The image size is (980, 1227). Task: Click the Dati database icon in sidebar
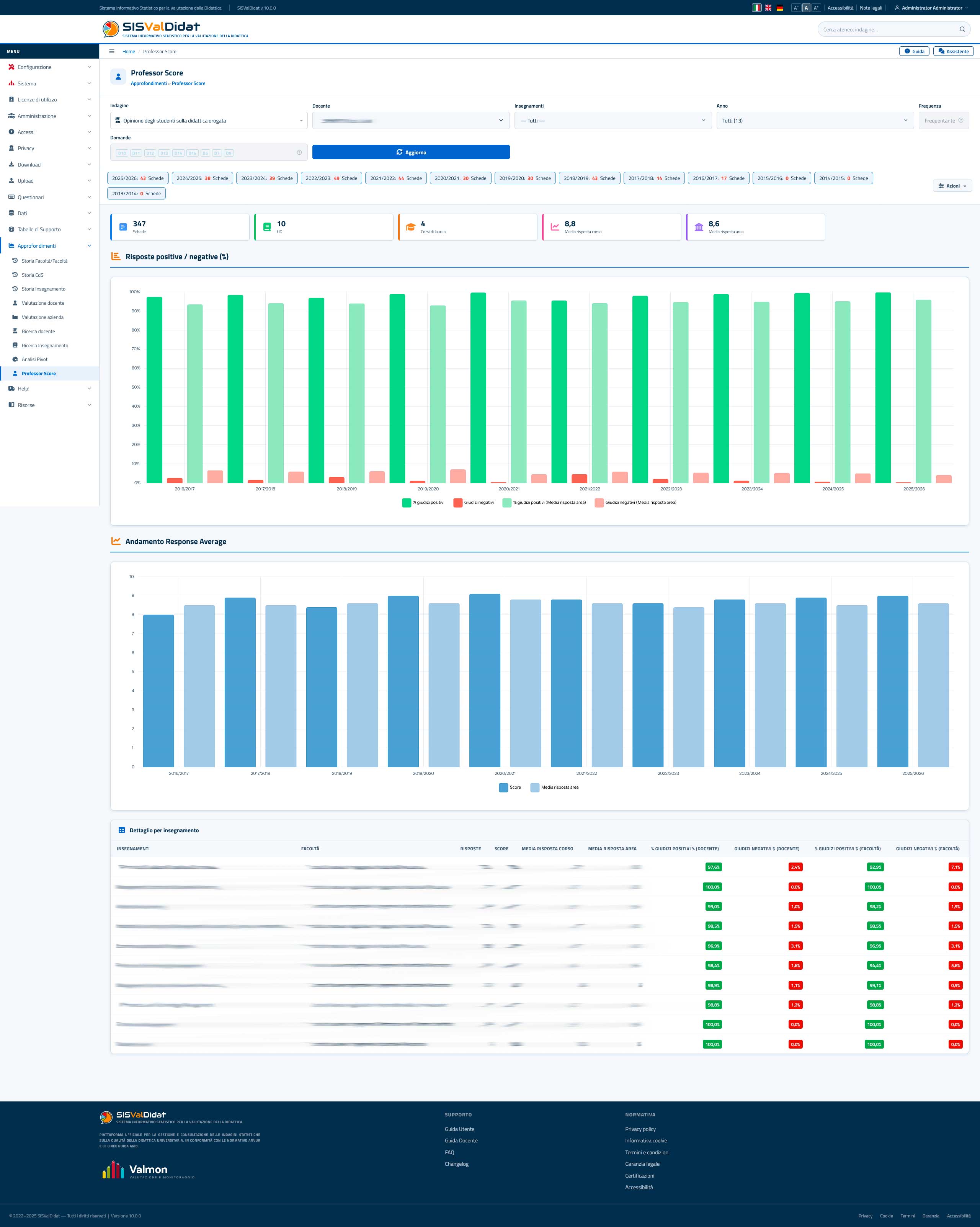pyautogui.click(x=11, y=213)
